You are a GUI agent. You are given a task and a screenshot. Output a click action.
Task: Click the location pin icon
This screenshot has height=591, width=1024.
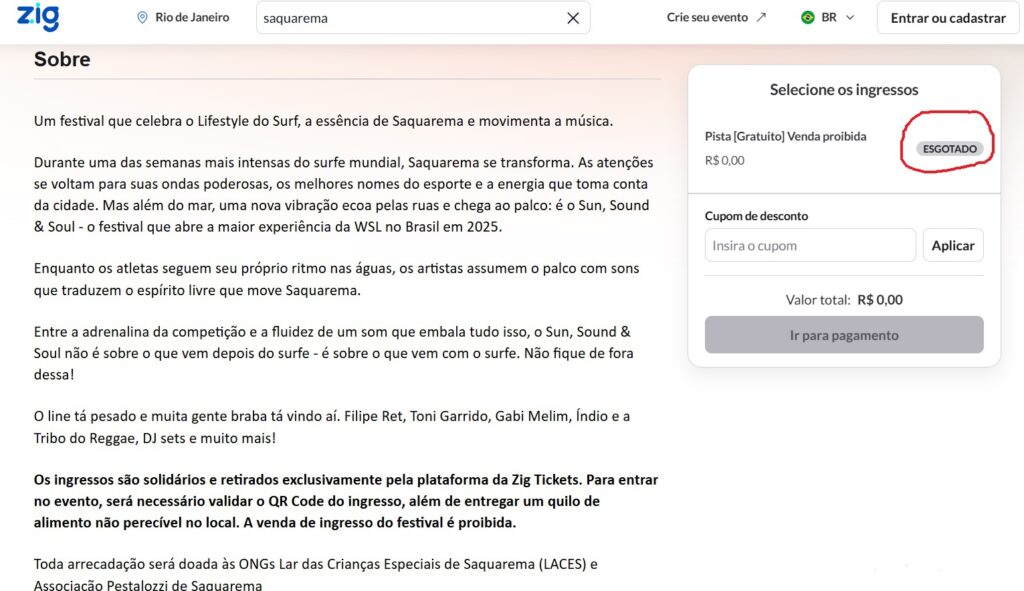142,18
